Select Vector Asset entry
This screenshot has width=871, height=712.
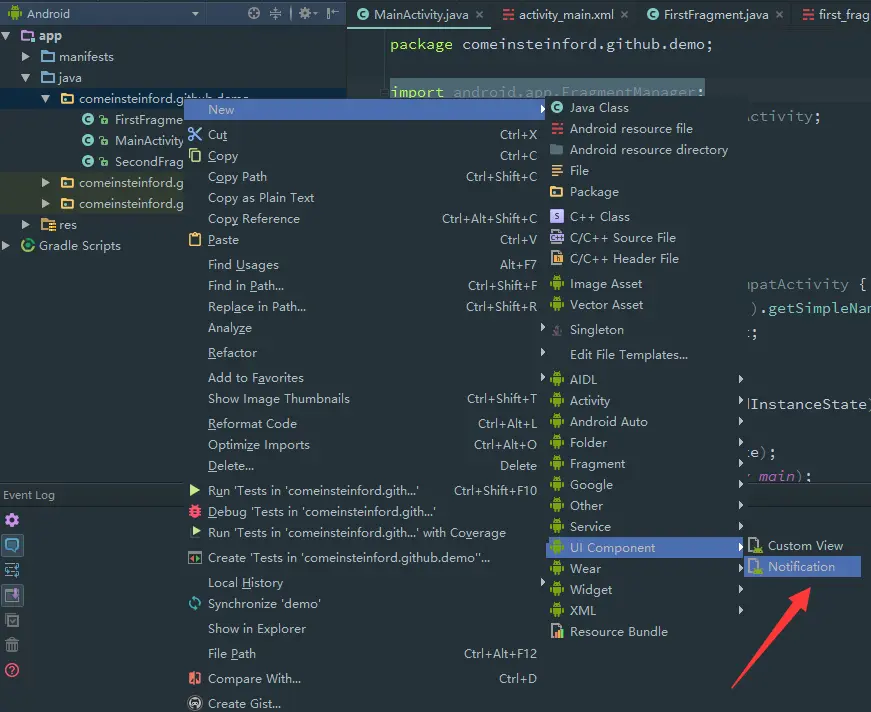tap(645, 304)
